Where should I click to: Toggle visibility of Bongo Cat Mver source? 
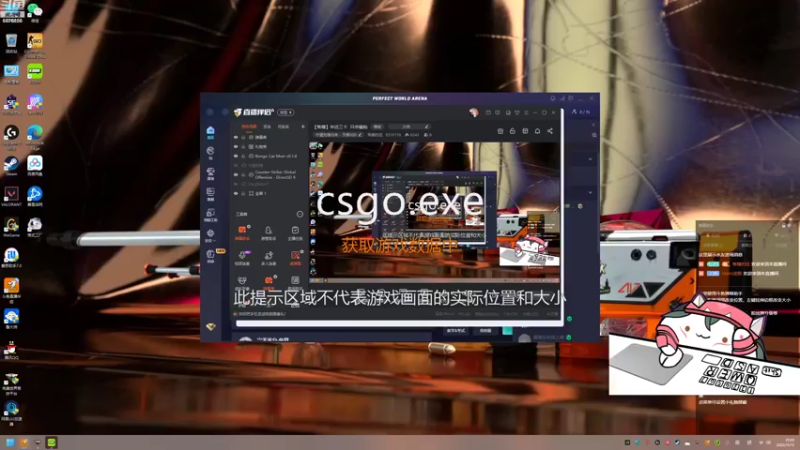[236, 156]
